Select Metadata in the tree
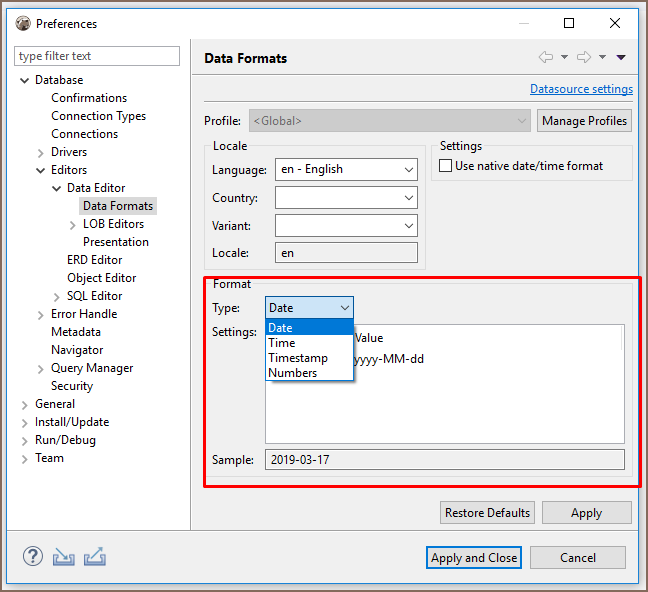648x592 pixels. pos(76,332)
